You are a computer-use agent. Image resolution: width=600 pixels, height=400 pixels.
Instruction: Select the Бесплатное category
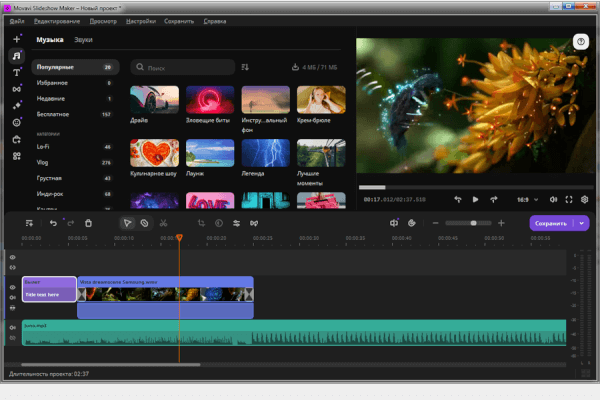tap(75, 114)
